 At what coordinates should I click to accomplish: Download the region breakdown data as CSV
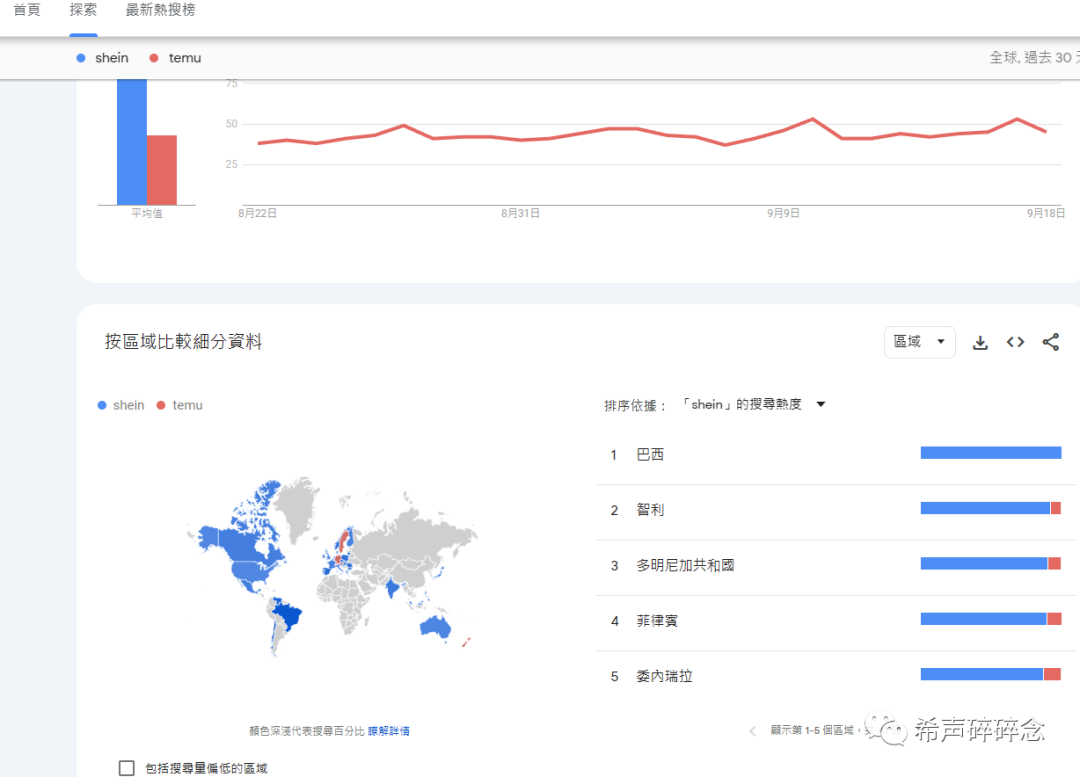pos(980,342)
